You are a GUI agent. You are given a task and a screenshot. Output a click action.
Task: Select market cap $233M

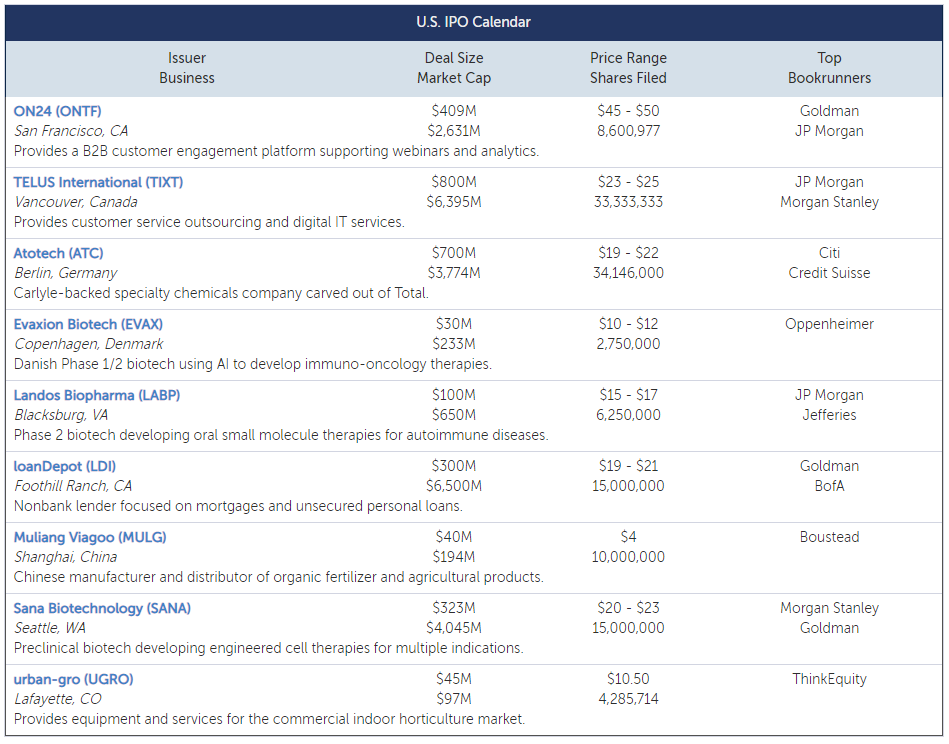pos(454,344)
